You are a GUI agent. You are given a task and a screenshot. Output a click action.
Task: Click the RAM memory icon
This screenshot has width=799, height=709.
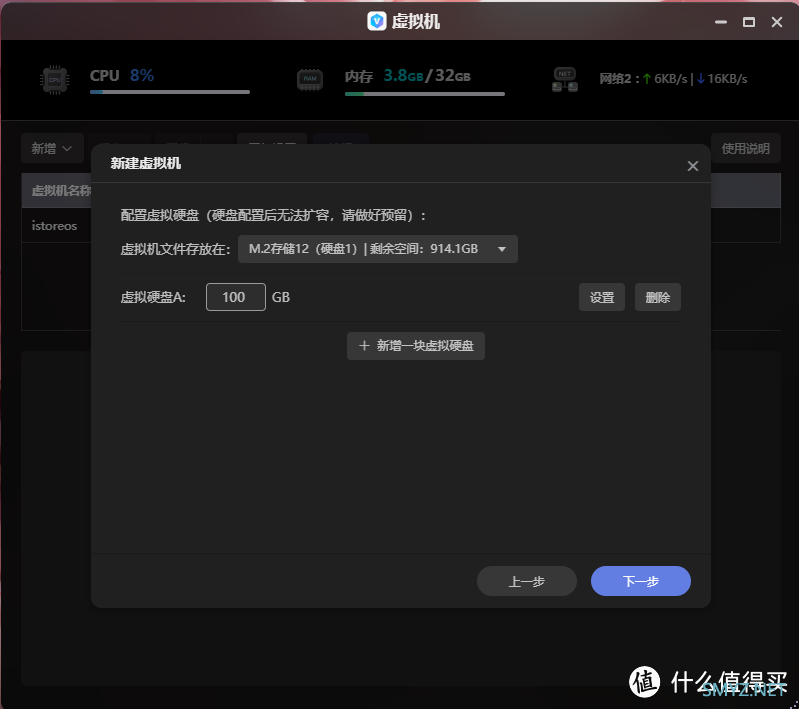pos(310,79)
